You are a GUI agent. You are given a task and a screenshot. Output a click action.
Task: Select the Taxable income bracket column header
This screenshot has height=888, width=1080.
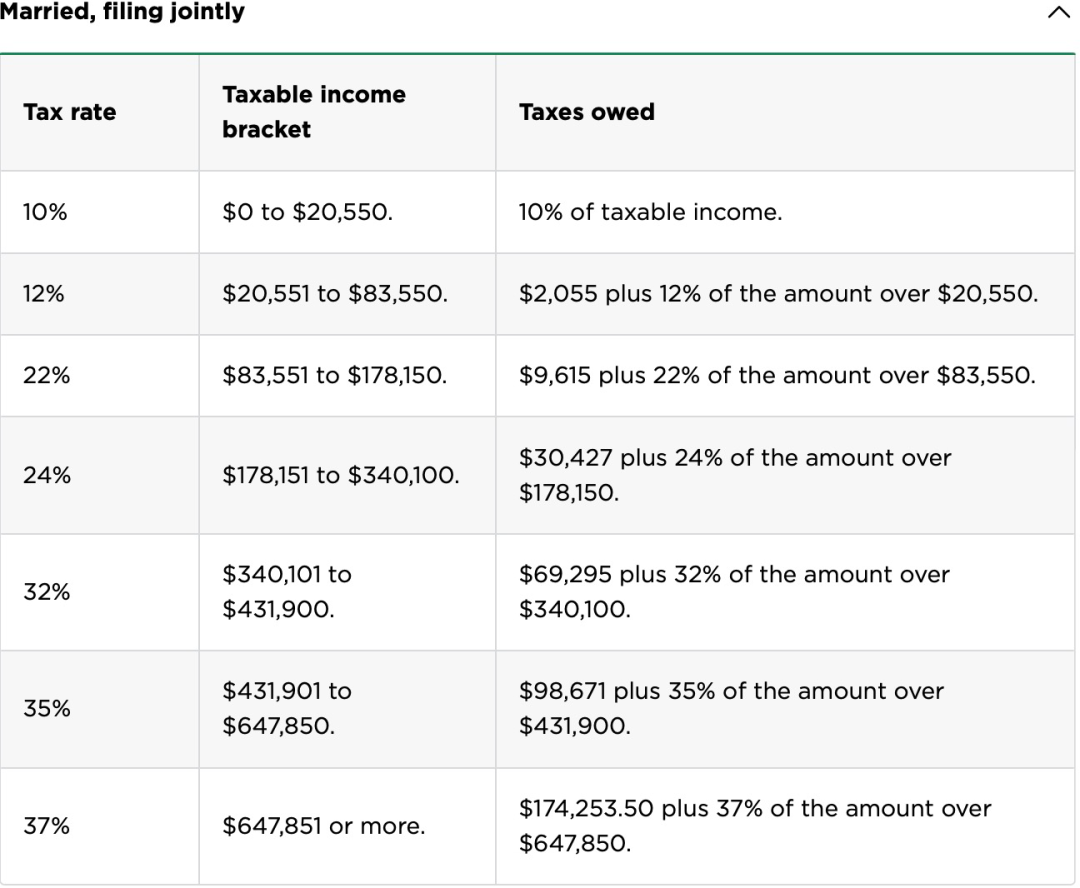(x=314, y=112)
